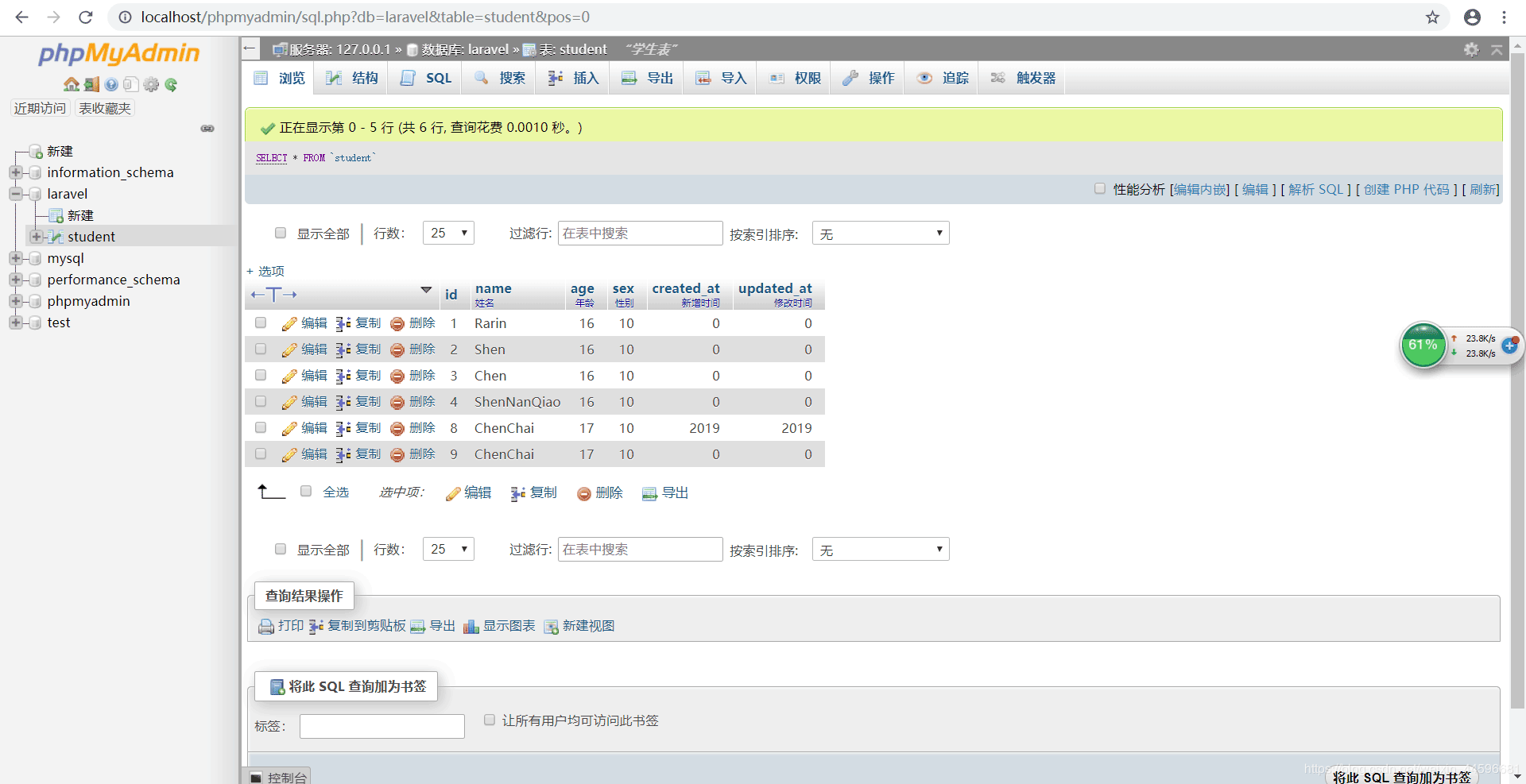1526x784 pixels.
Task: Click the 导出 export icon in sidebar toolbar
Action: coord(91,84)
